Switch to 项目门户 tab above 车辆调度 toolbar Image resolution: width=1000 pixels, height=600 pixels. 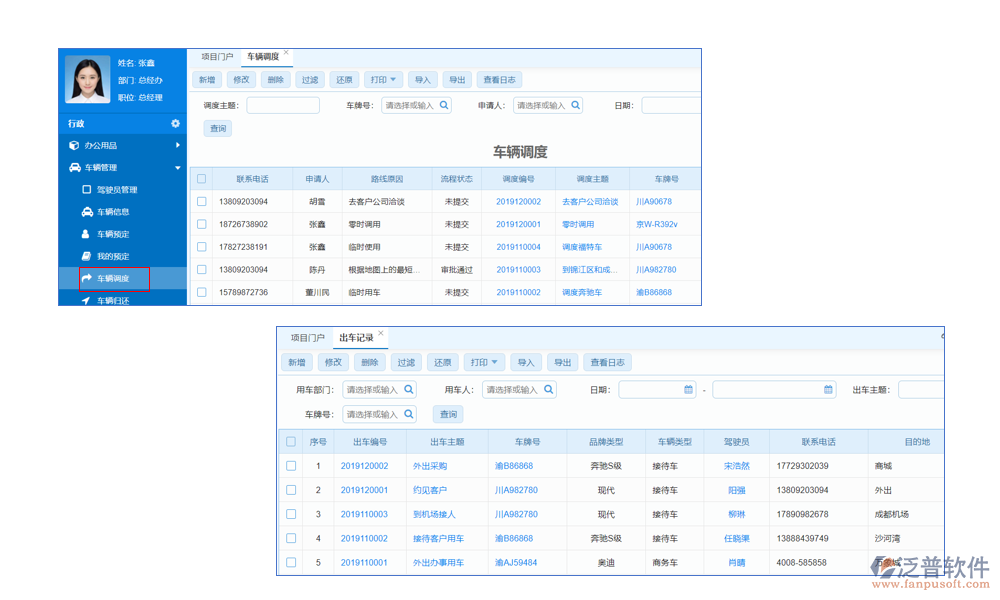pyautogui.click(x=217, y=57)
